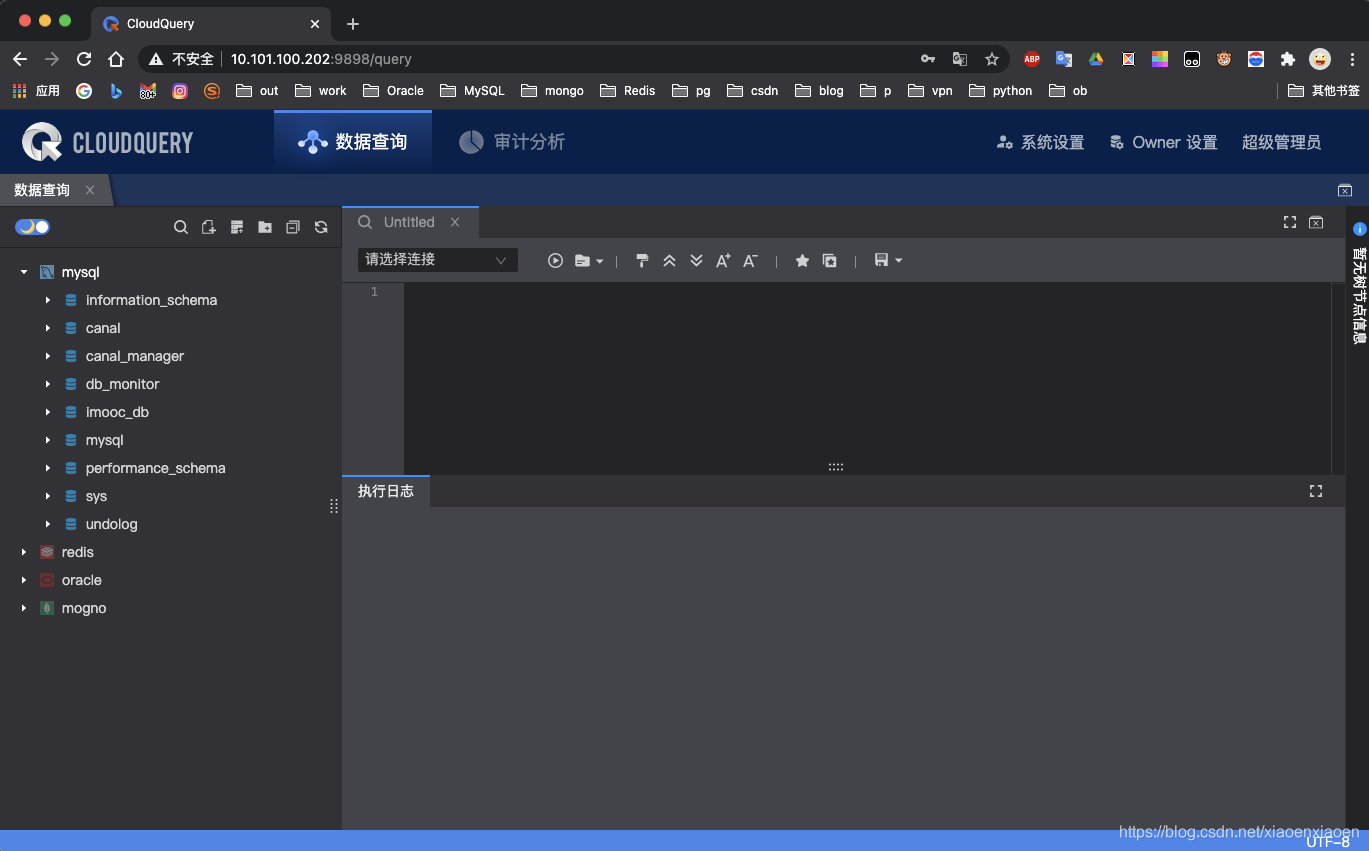Refresh the database connection tree
Screen dimensions: 1369x851
[x=321, y=227]
